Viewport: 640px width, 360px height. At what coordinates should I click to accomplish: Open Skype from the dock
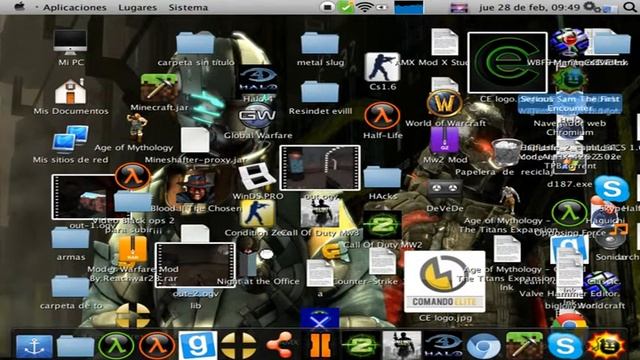[565, 346]
